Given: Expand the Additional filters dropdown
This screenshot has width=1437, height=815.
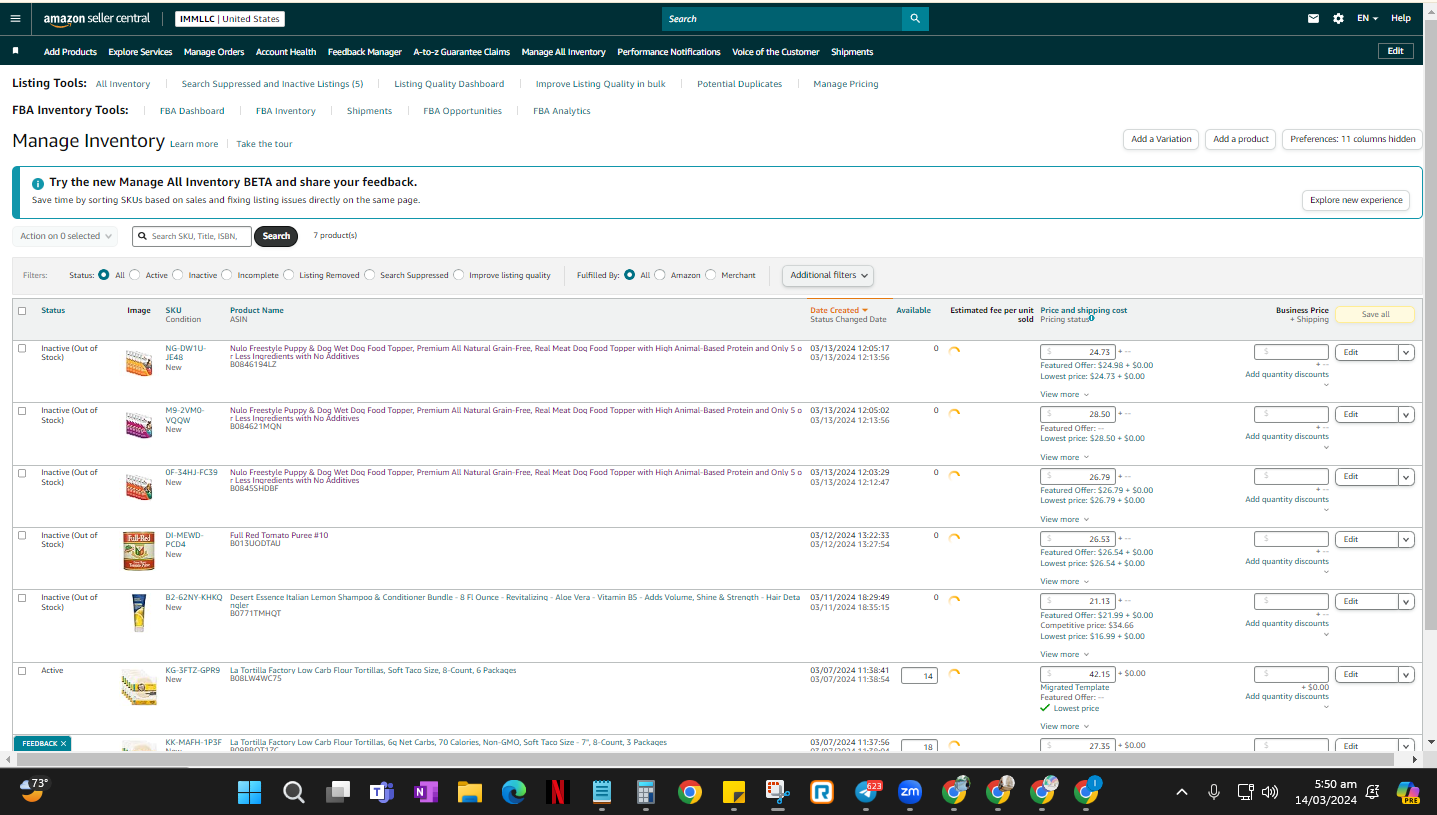Looking at the screenshot, I should tap(828, 275).
